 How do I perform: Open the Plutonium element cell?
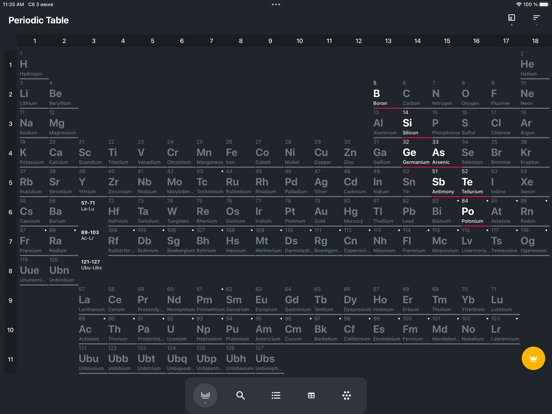(240, 330)
